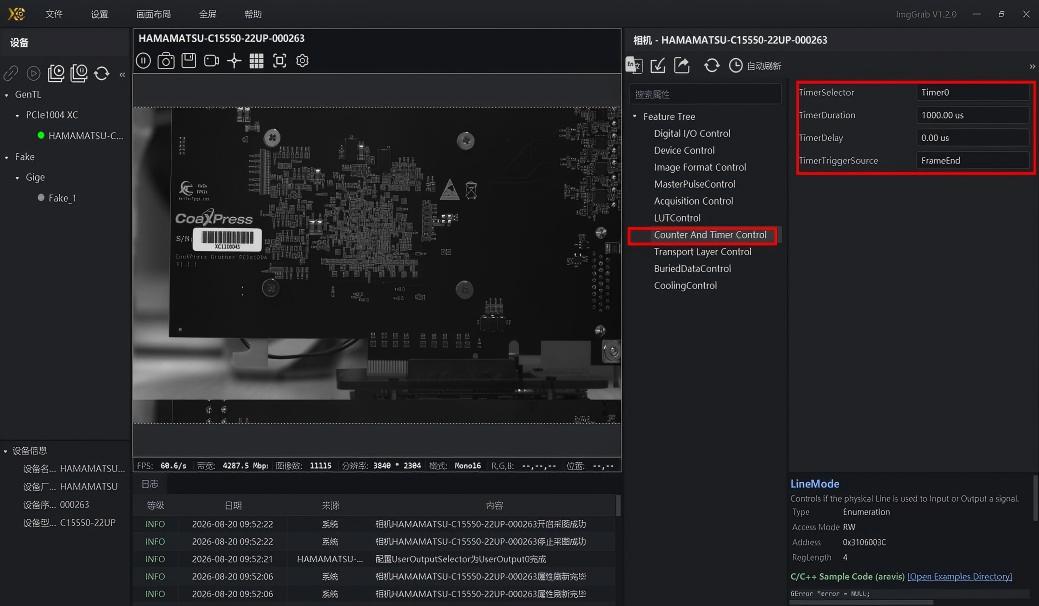Collapse the Feature Tree node
This screenshot has width=1039, height=606.
635,117
